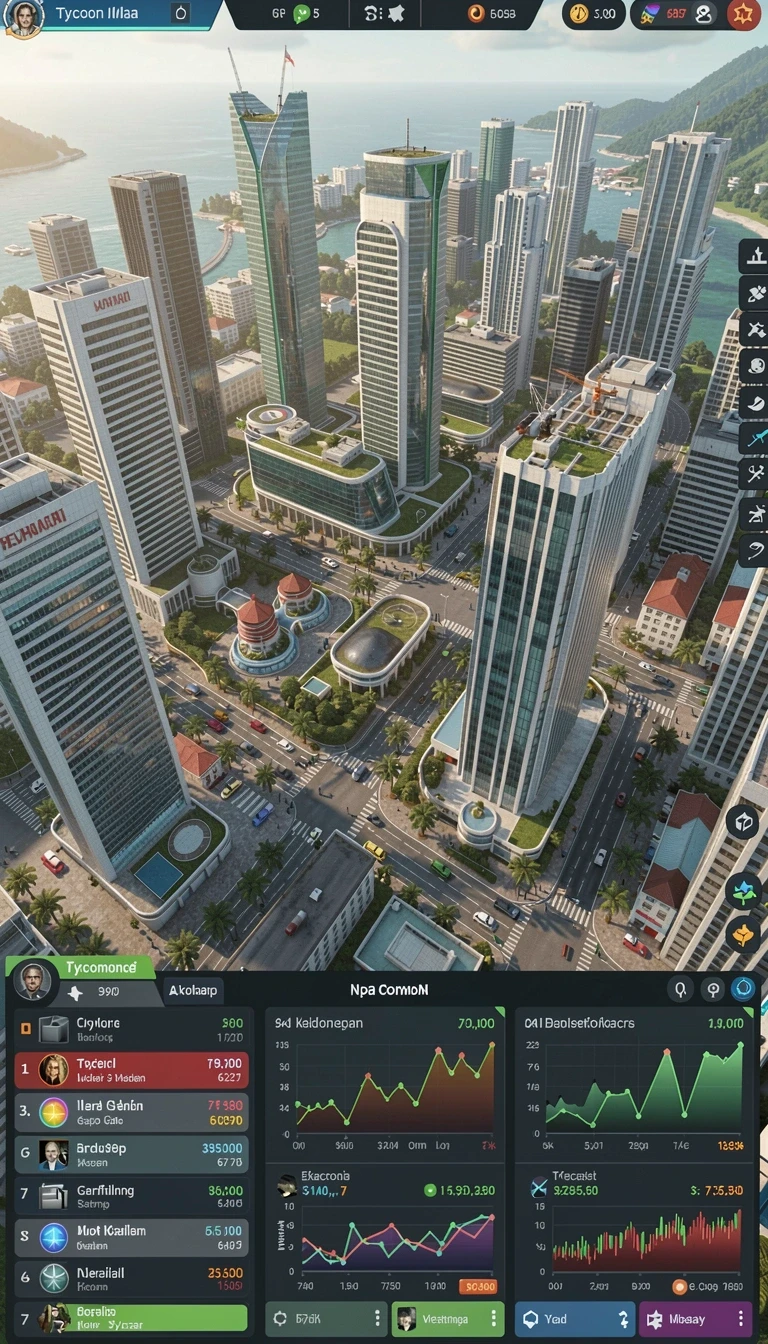Click the 70,100 value on Kaidonøpan chart
This screenshot has height=1344, width=768.
(476, 1024)
